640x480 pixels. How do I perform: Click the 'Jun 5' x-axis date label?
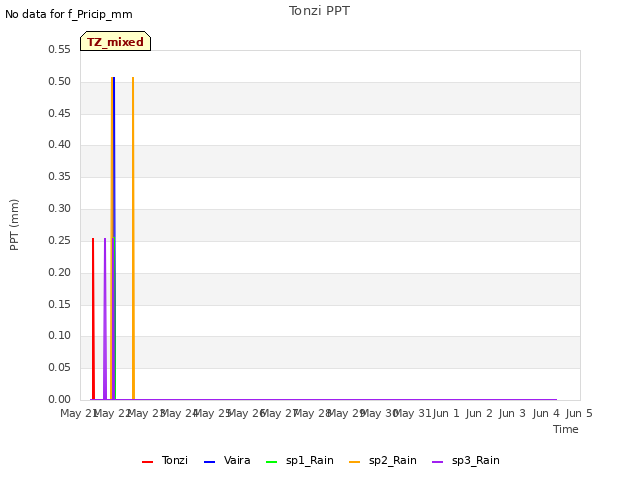point(579,413)
